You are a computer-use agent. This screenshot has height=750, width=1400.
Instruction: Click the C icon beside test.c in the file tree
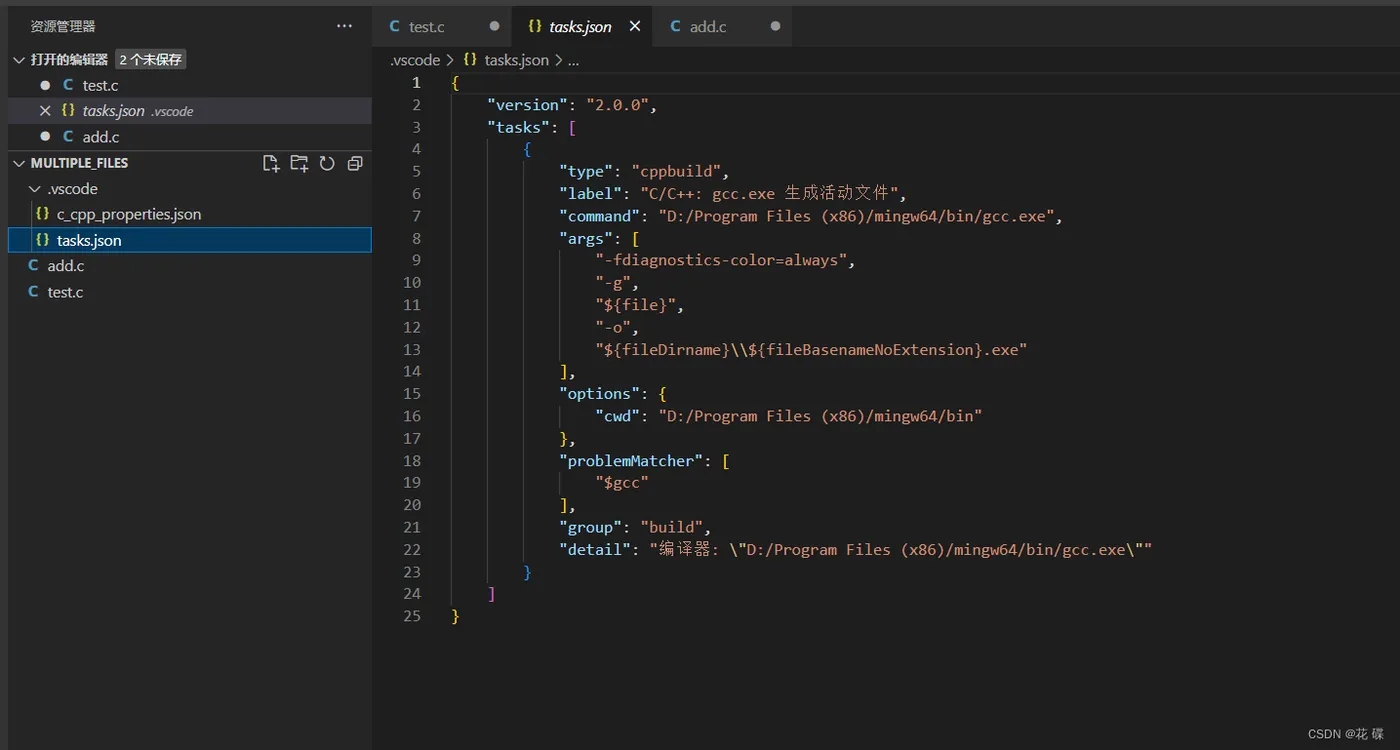click(33, 292)
